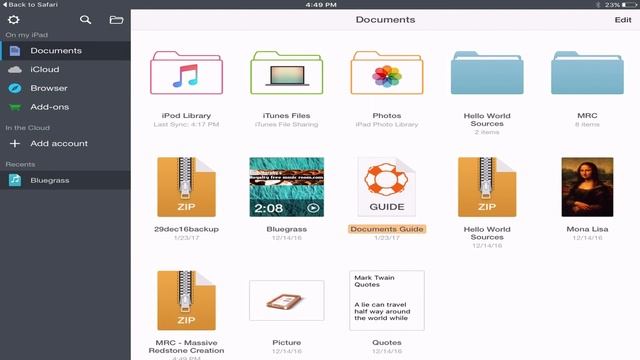Open the Hello World Sources ZIP file icon

[x=487, y=187]
